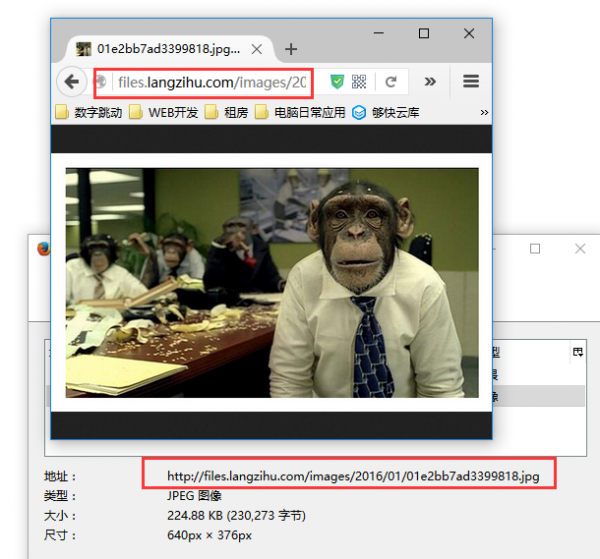Click the JPEG 图像 type value

coord(194,496)
